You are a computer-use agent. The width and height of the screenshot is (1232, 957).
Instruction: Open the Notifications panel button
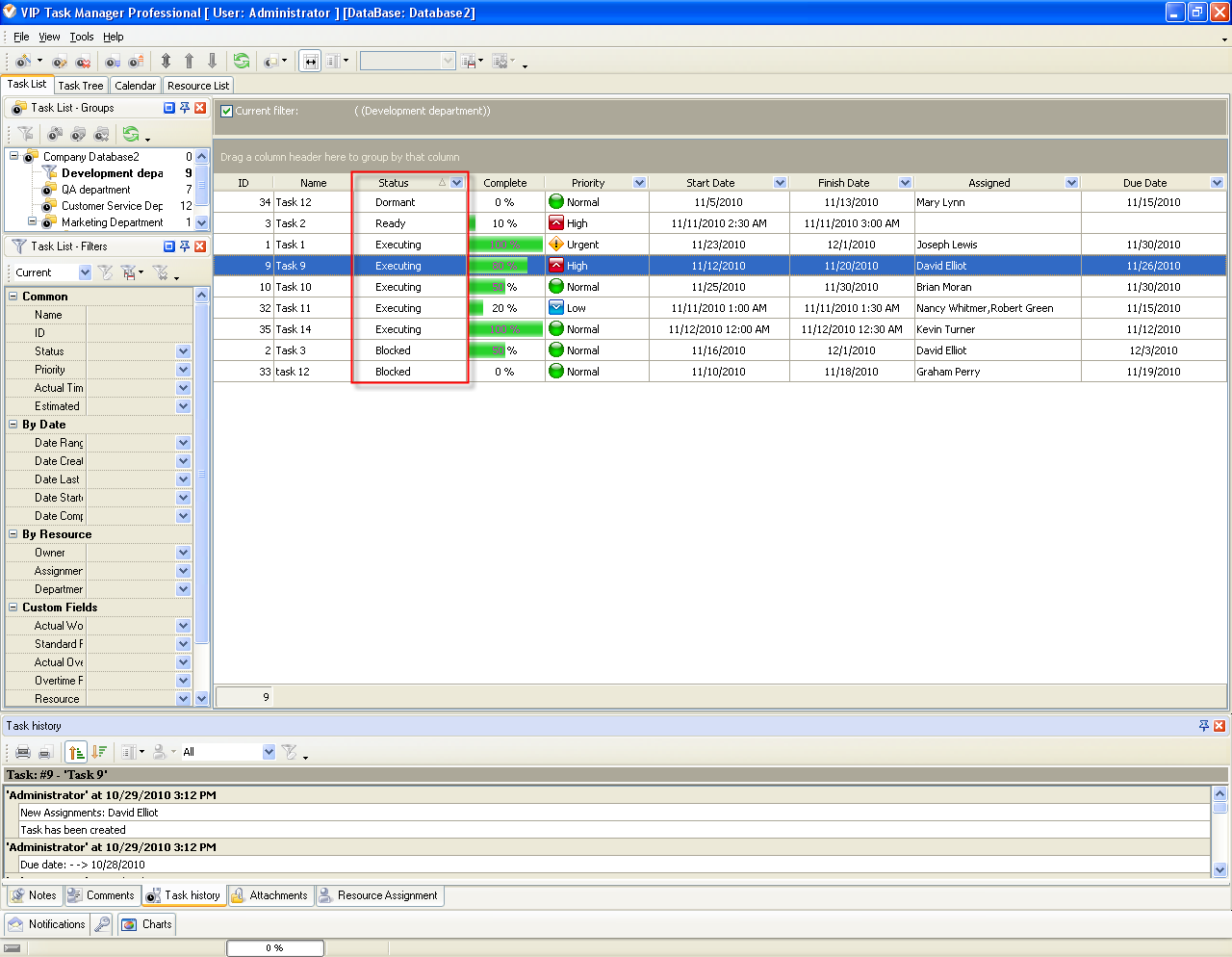point(46,924)
